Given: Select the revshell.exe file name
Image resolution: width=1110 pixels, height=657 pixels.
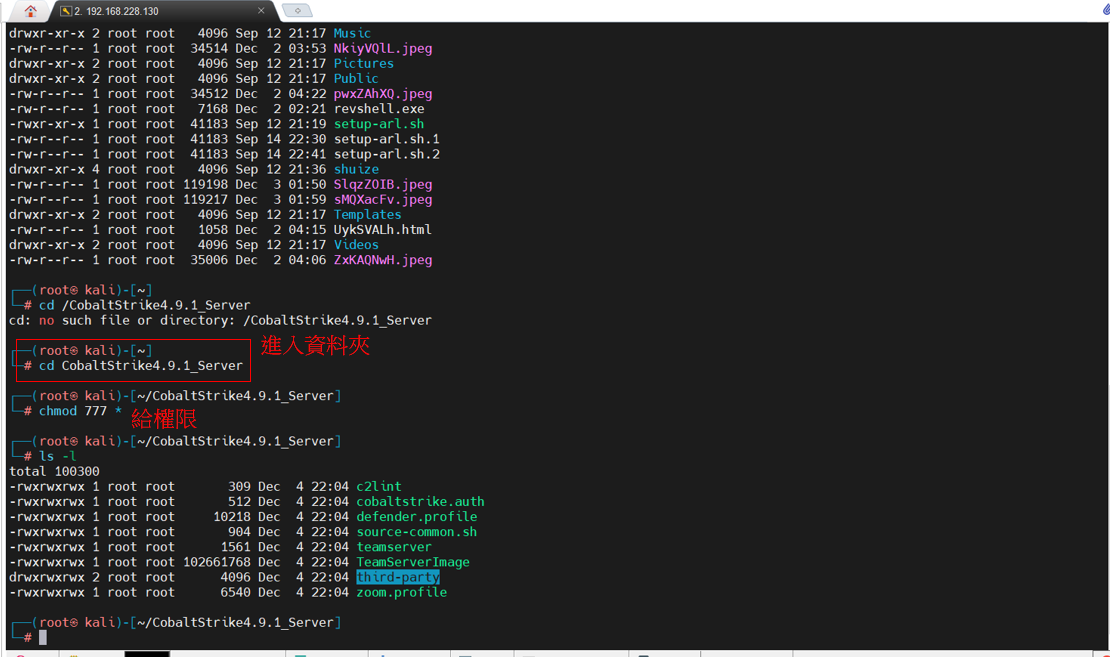Looking at the screenshot, I should (x=379, y=109).
